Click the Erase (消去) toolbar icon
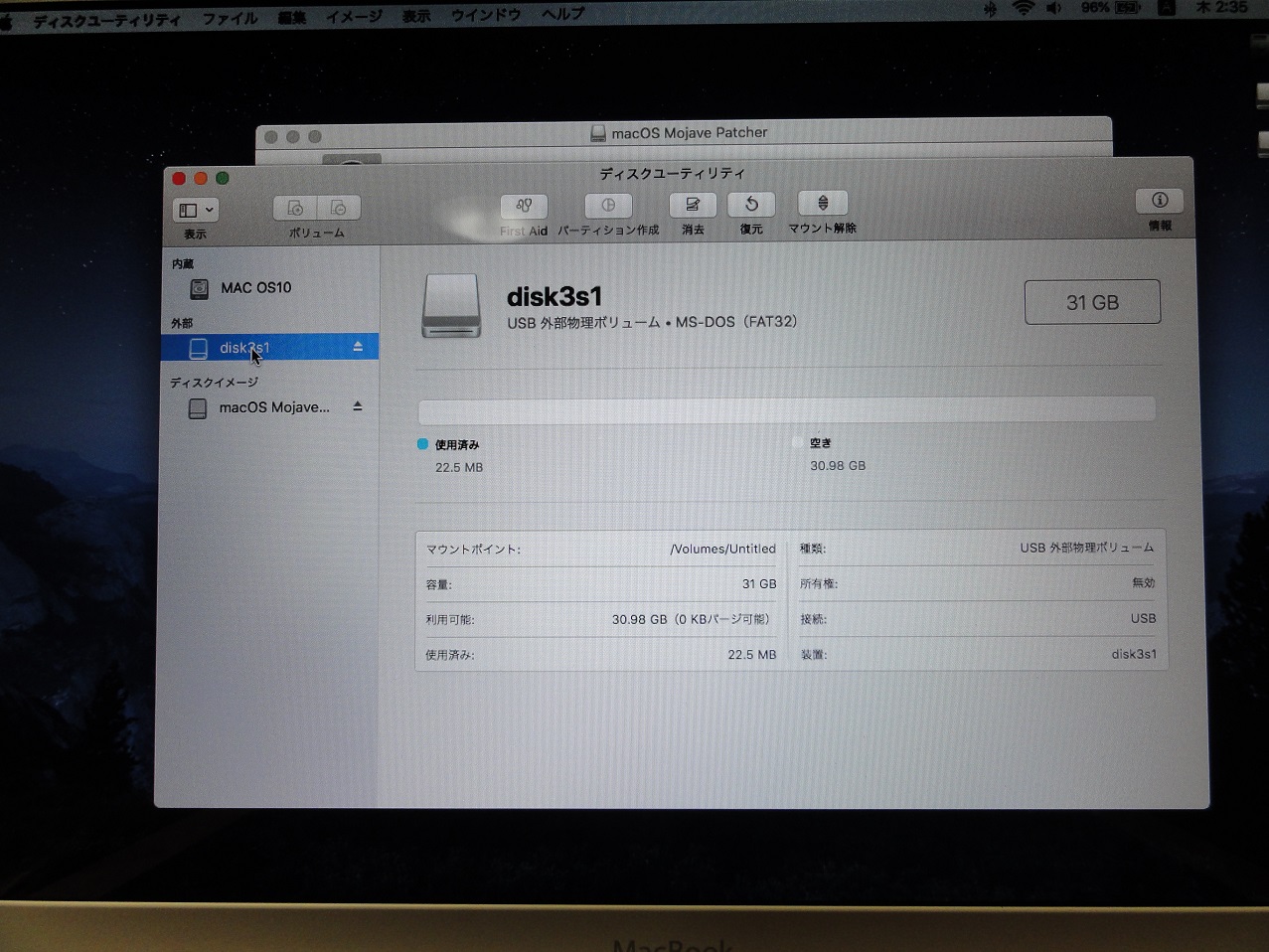The height and width of the screenshot is (952, 1269). point(693,205)
